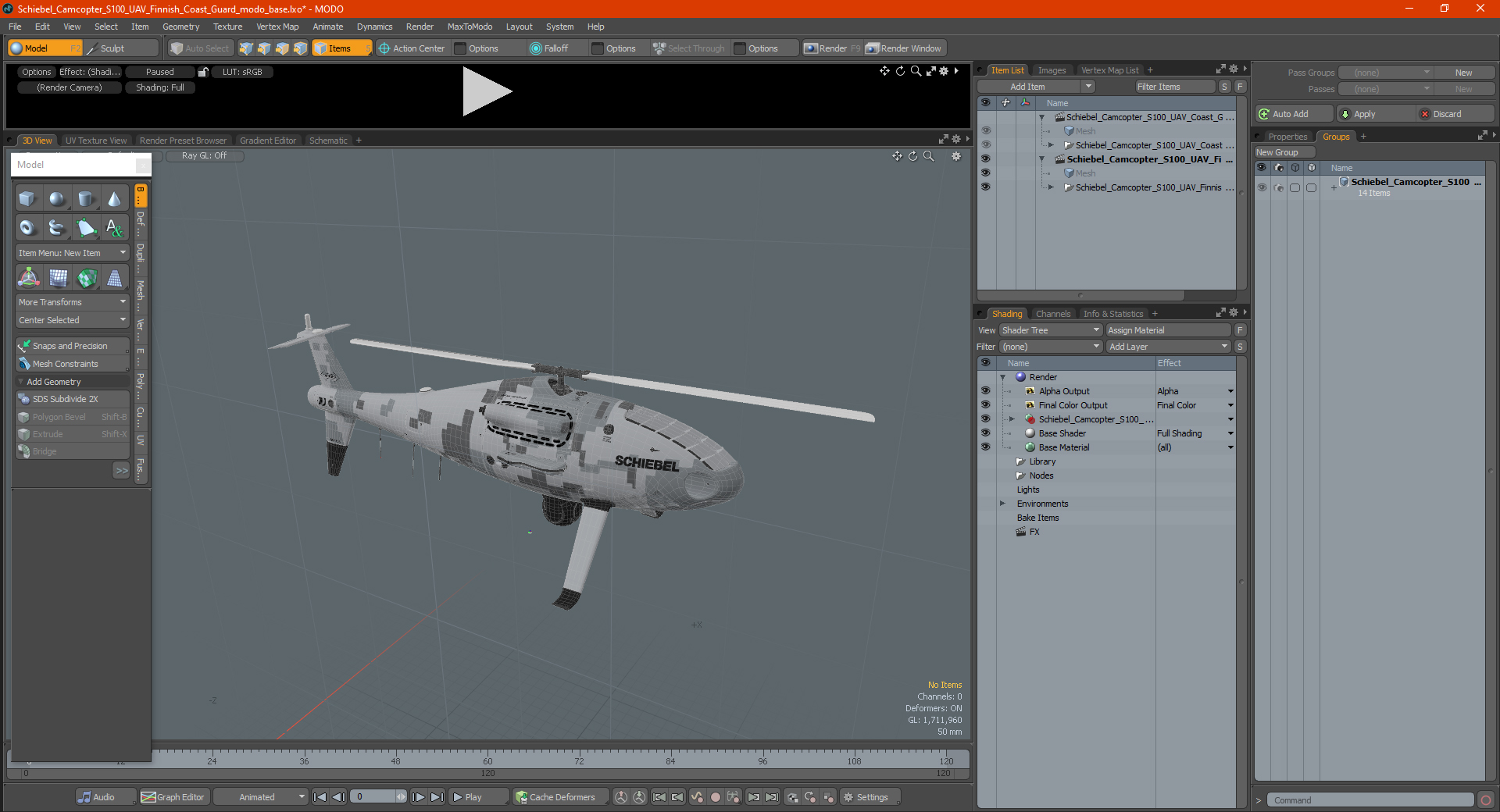This screenshot has height=812, width=1500.
Task: Open the Shader Tree view dropdown
Action: coord(1050,330)
